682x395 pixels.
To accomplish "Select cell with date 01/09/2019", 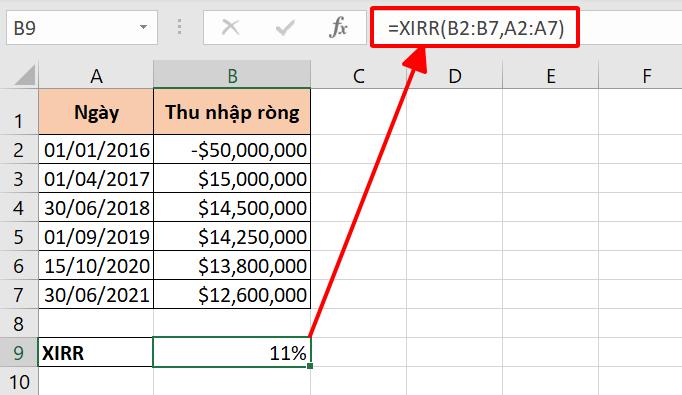I will pos(96,236).
